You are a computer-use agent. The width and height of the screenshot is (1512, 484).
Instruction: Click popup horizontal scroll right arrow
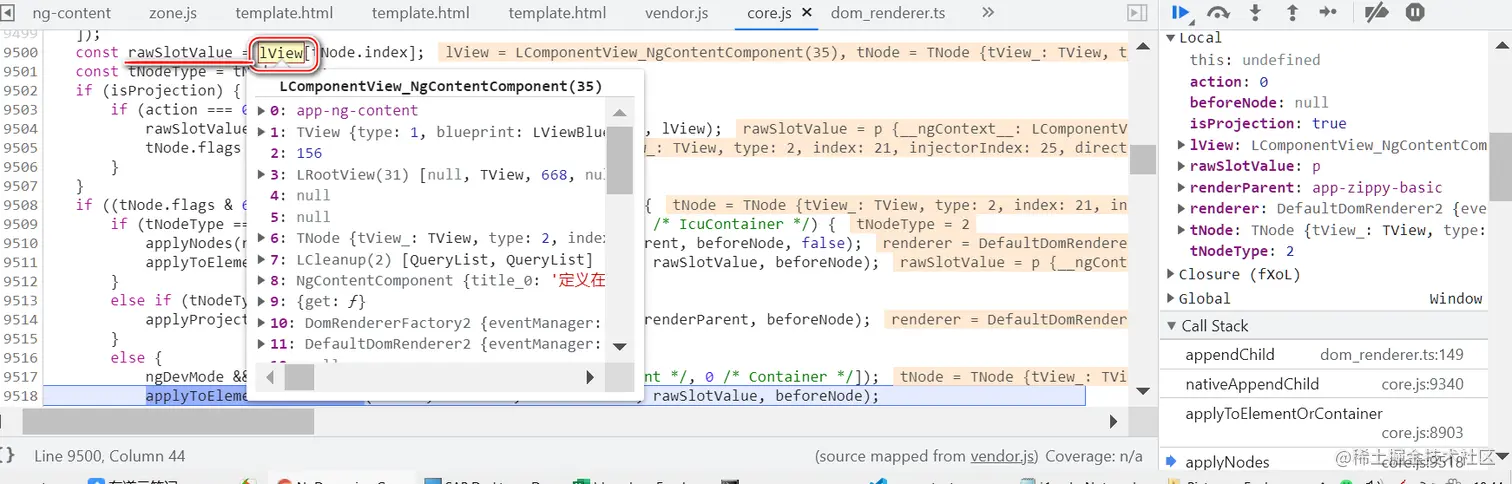pos(590,377)
